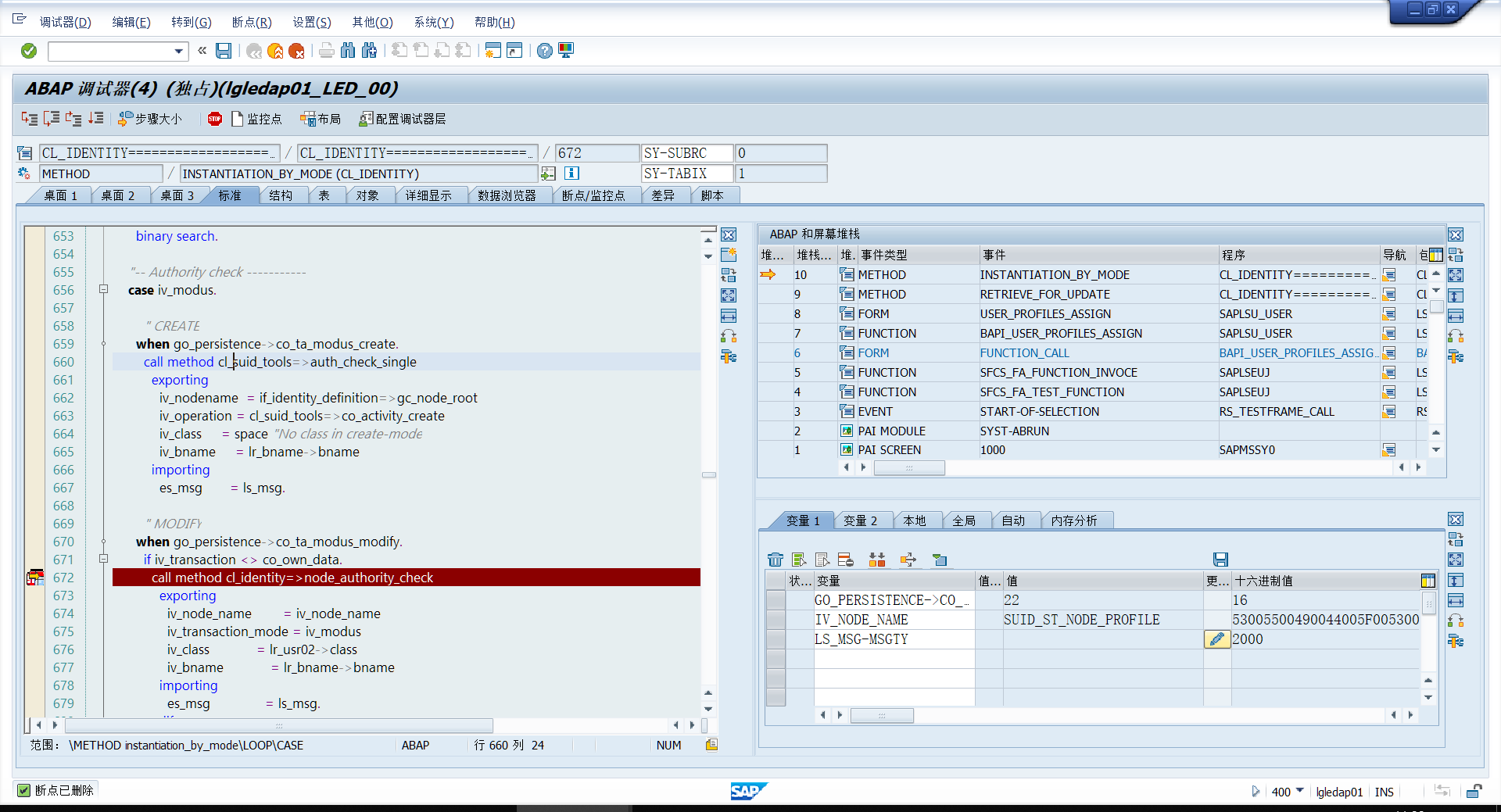Click into the command input field

111,52
